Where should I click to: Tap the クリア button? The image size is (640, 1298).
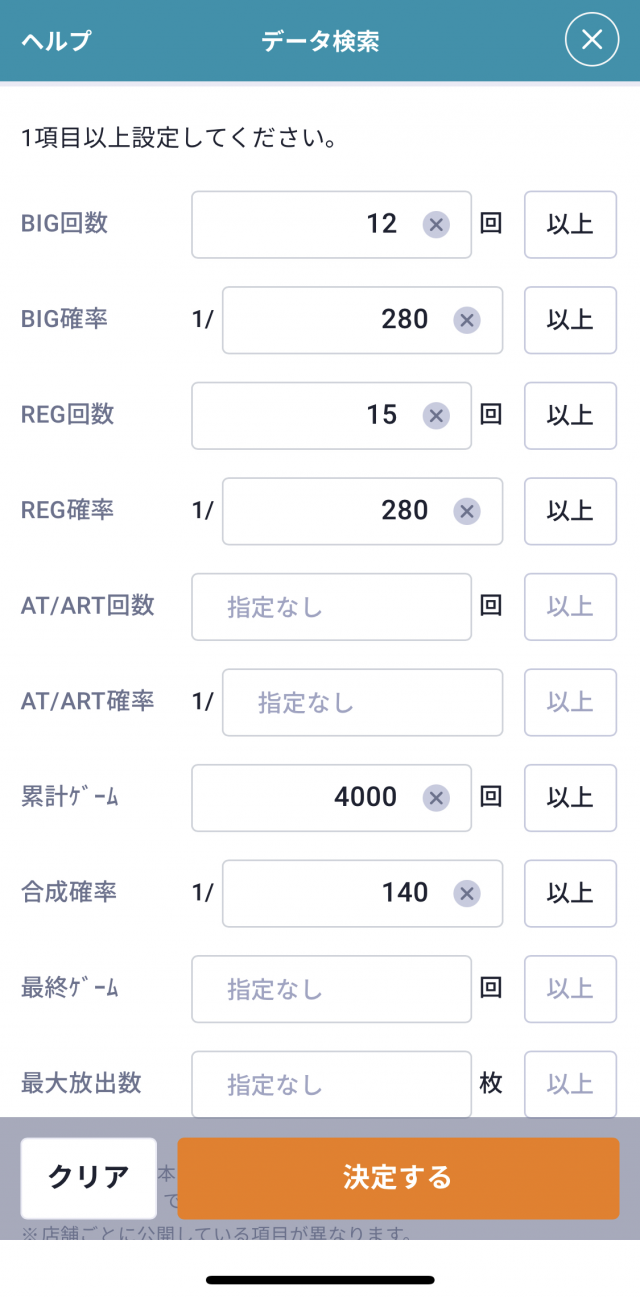tap(89, 1177)
